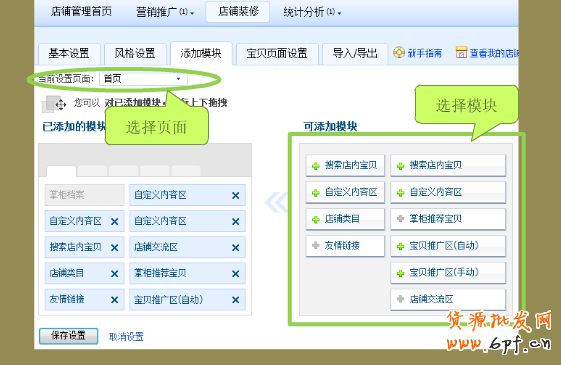Remove the added 掌柜推荐宝贝 module with its X
This screenshot has height=365, width=561.
pos(235,274)
